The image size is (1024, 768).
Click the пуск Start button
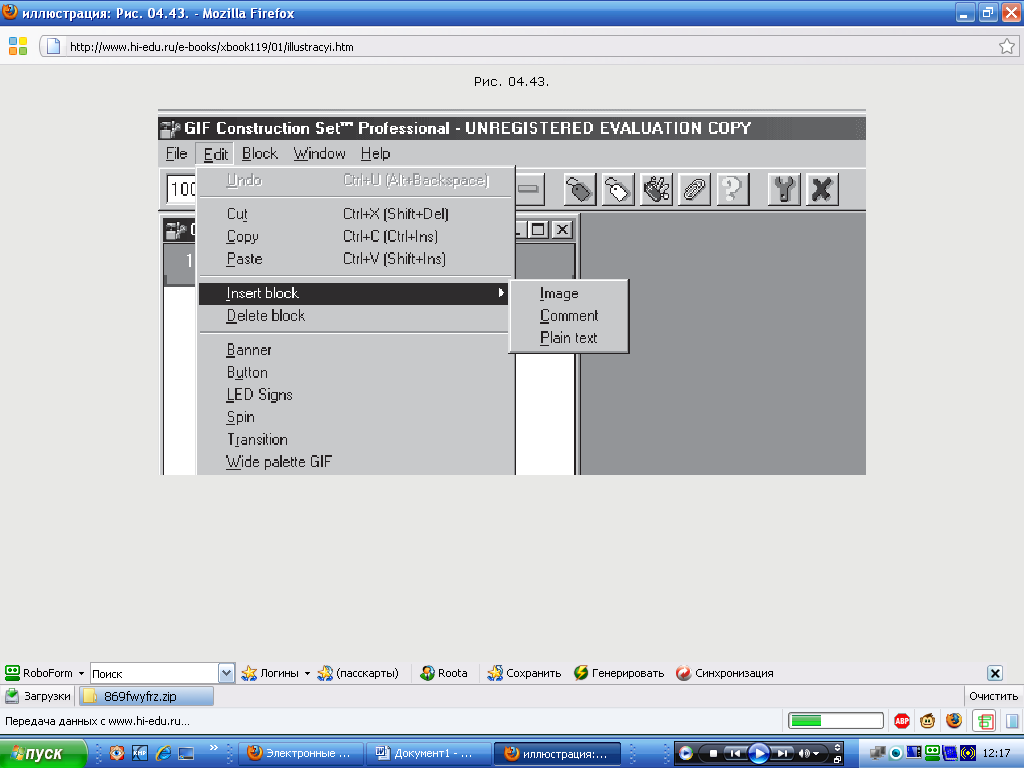[43, 754]
